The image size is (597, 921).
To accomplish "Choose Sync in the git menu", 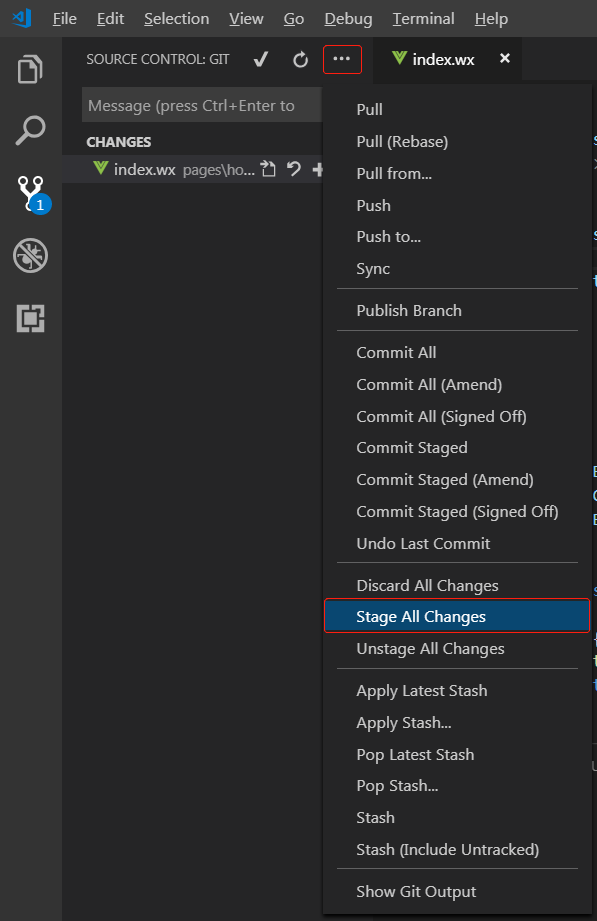I will 457,268.
